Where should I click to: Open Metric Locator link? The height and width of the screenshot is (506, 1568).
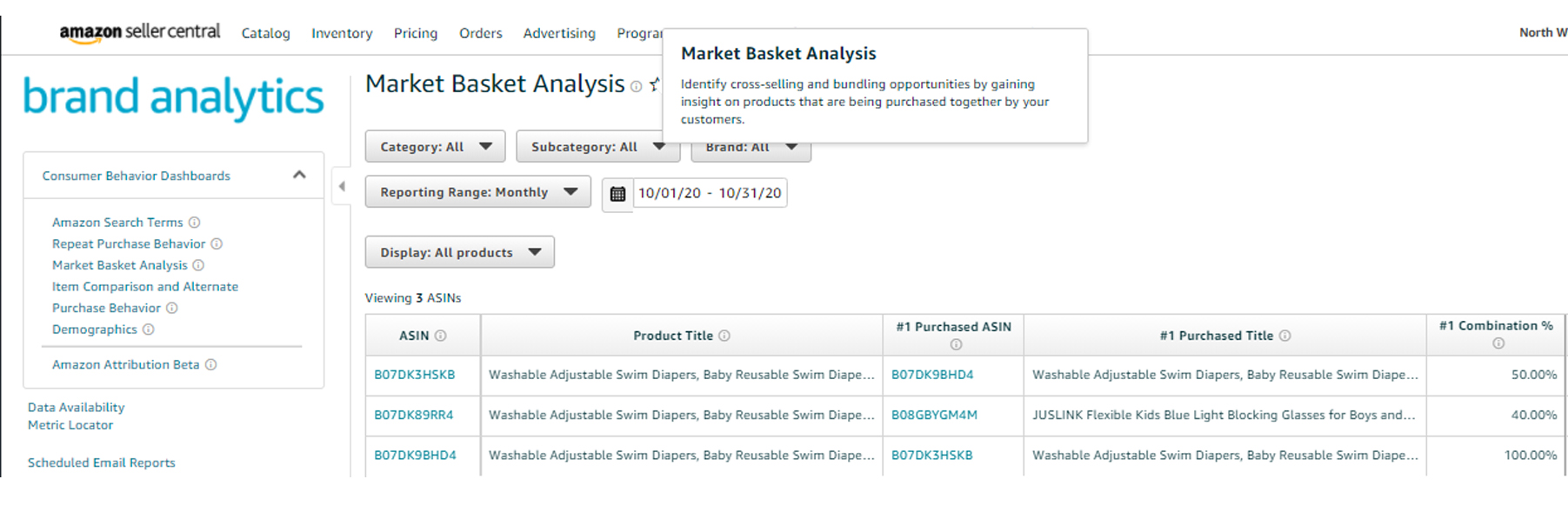point(70,425)
